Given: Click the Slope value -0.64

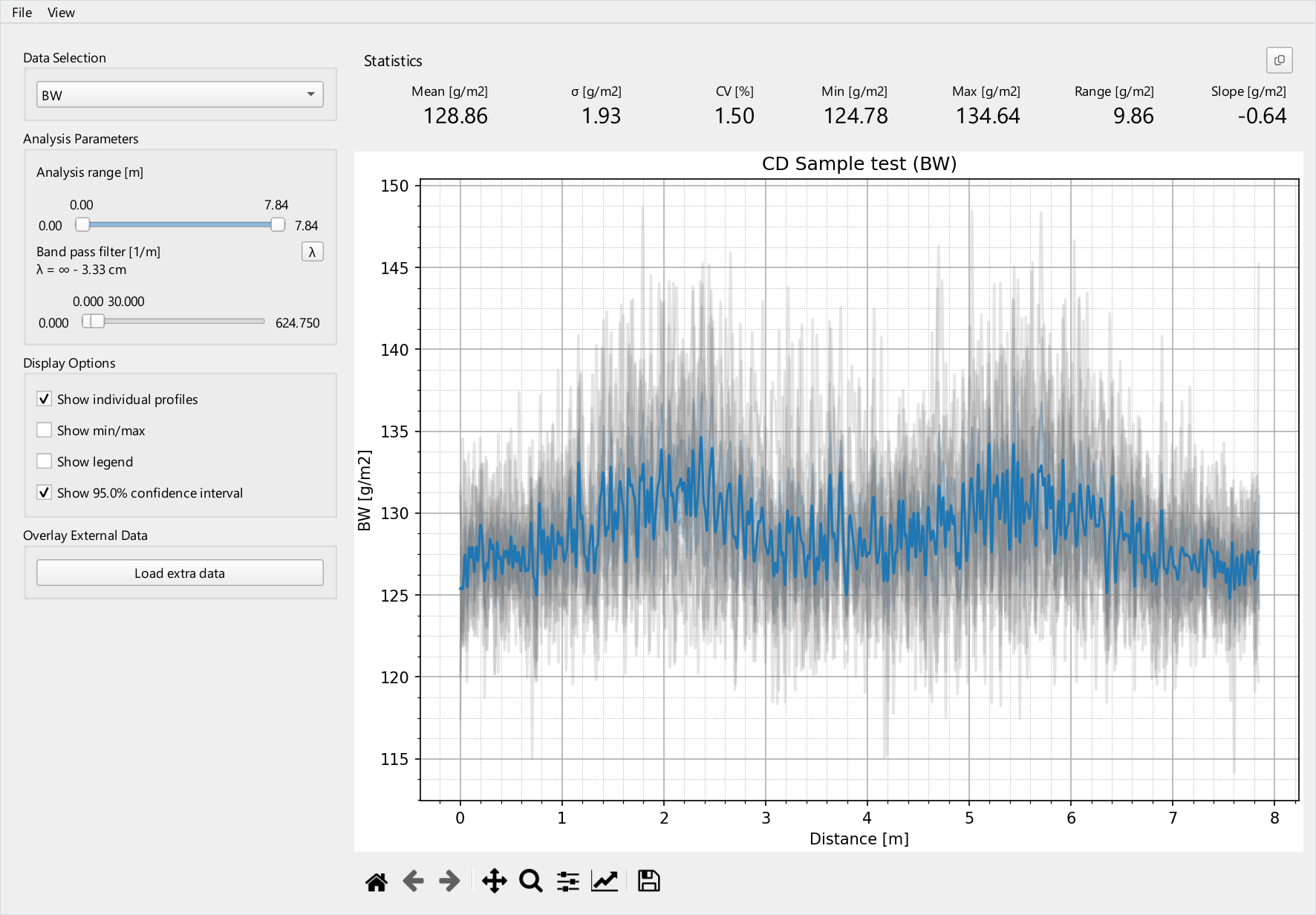Looking at the screenshot, I should pos(1262,116).
